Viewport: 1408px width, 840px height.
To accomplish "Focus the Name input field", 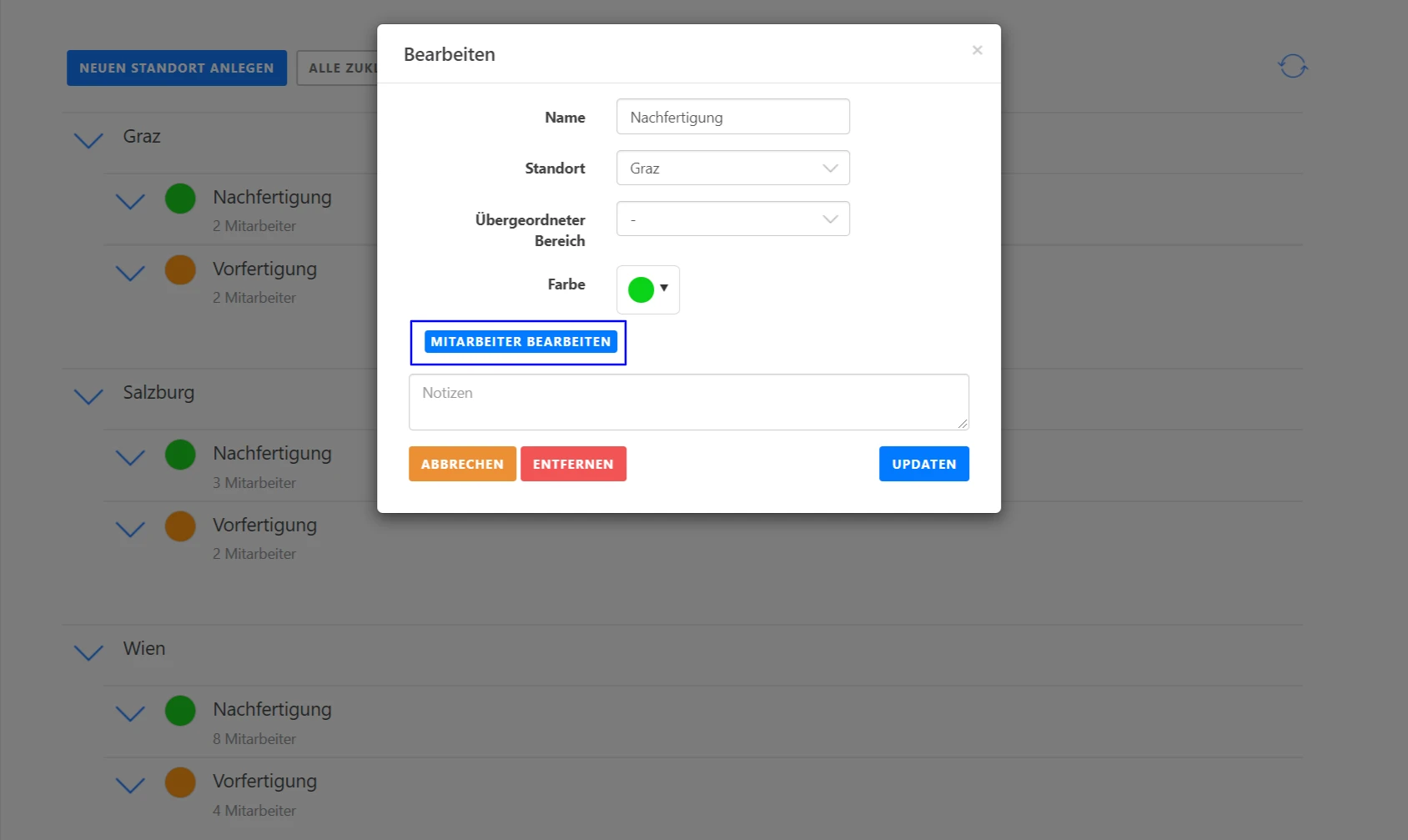I will click(x=732, y=117).
